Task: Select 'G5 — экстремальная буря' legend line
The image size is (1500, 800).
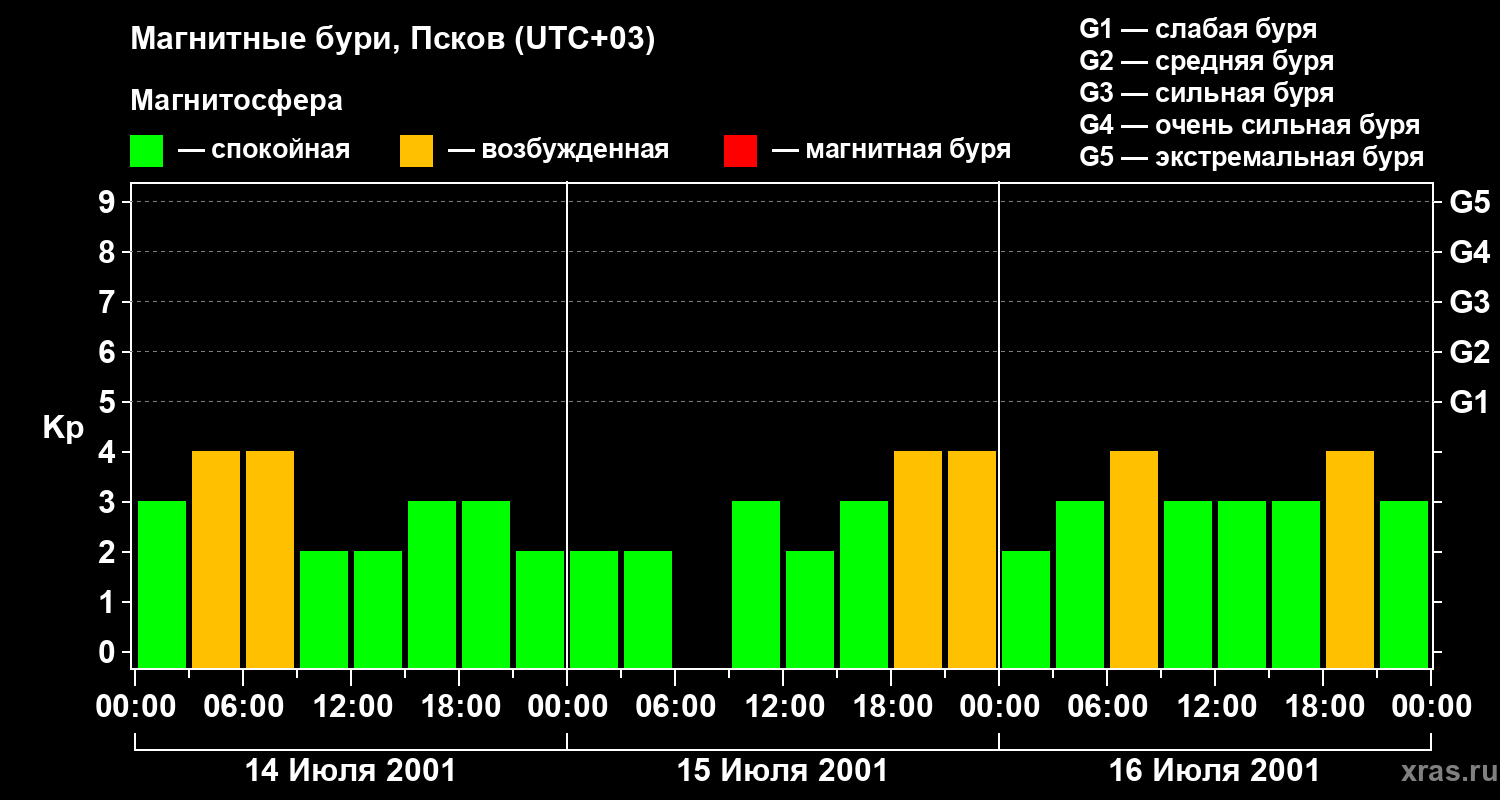Action: click(x=1252, y=157)
